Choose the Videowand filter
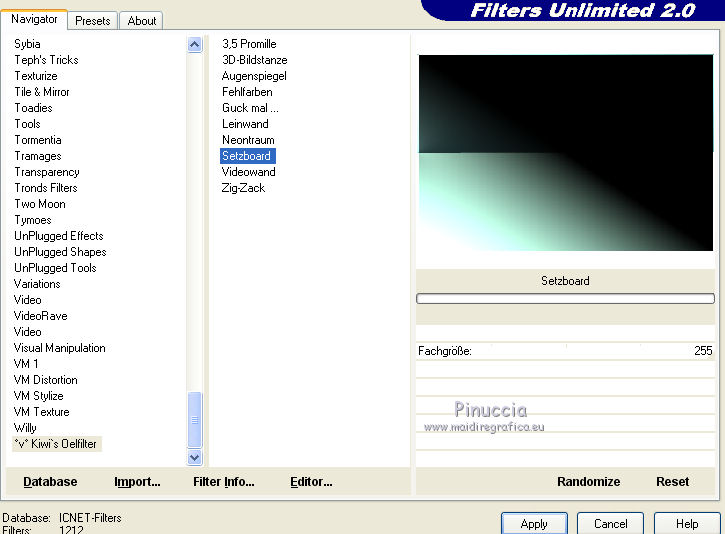 [249, 172]
